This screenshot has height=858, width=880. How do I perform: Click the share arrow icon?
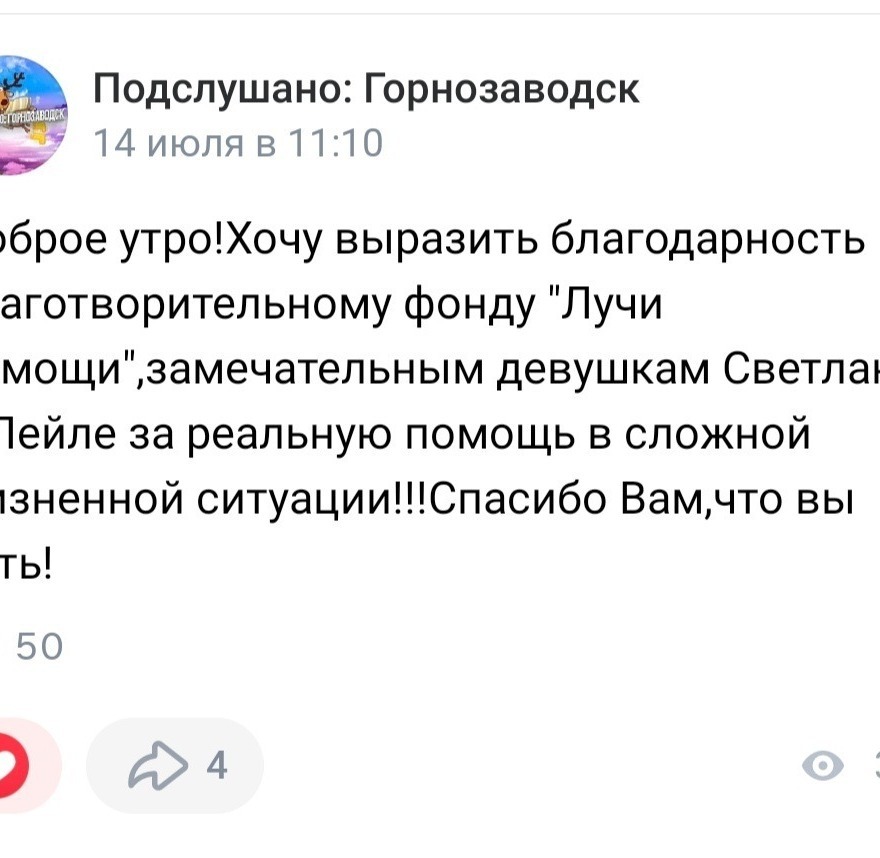(x=157, y=767)
